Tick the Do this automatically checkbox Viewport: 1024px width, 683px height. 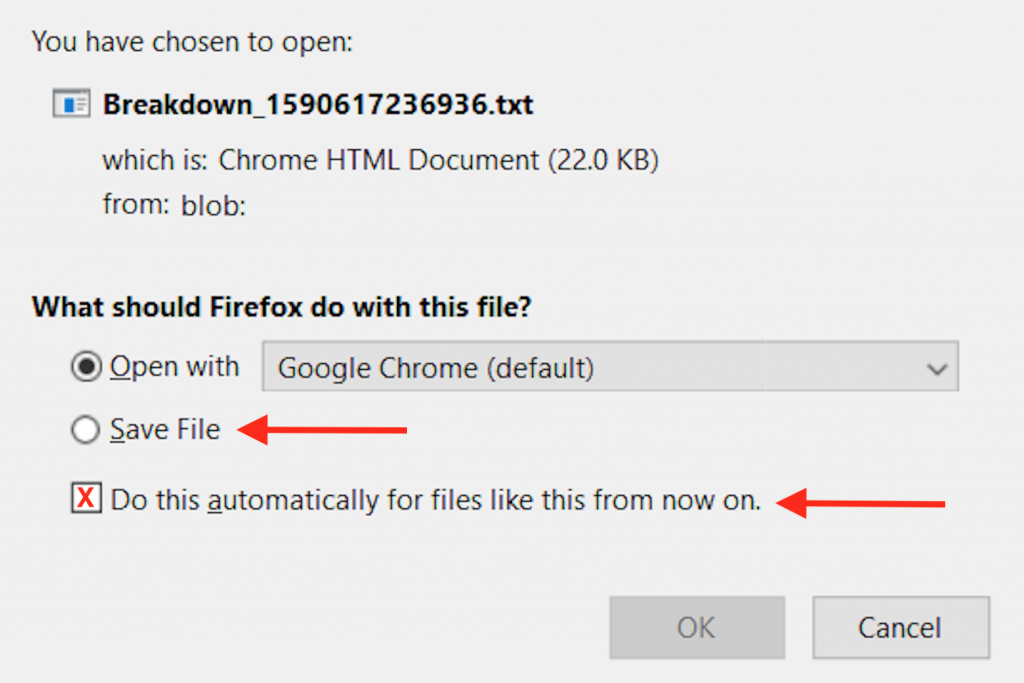pos(86,499)
